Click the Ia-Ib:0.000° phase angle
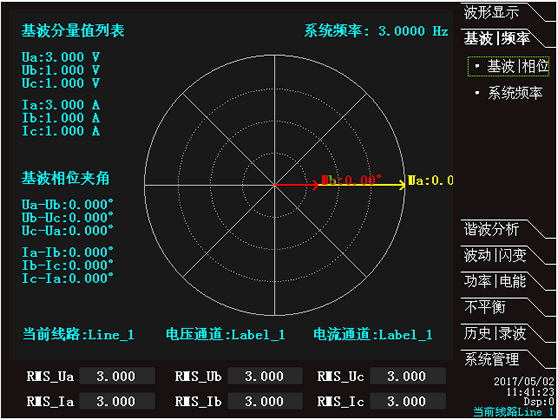This screenshot has height=420, width=558. pyautogui.click(x=67, y=252)
